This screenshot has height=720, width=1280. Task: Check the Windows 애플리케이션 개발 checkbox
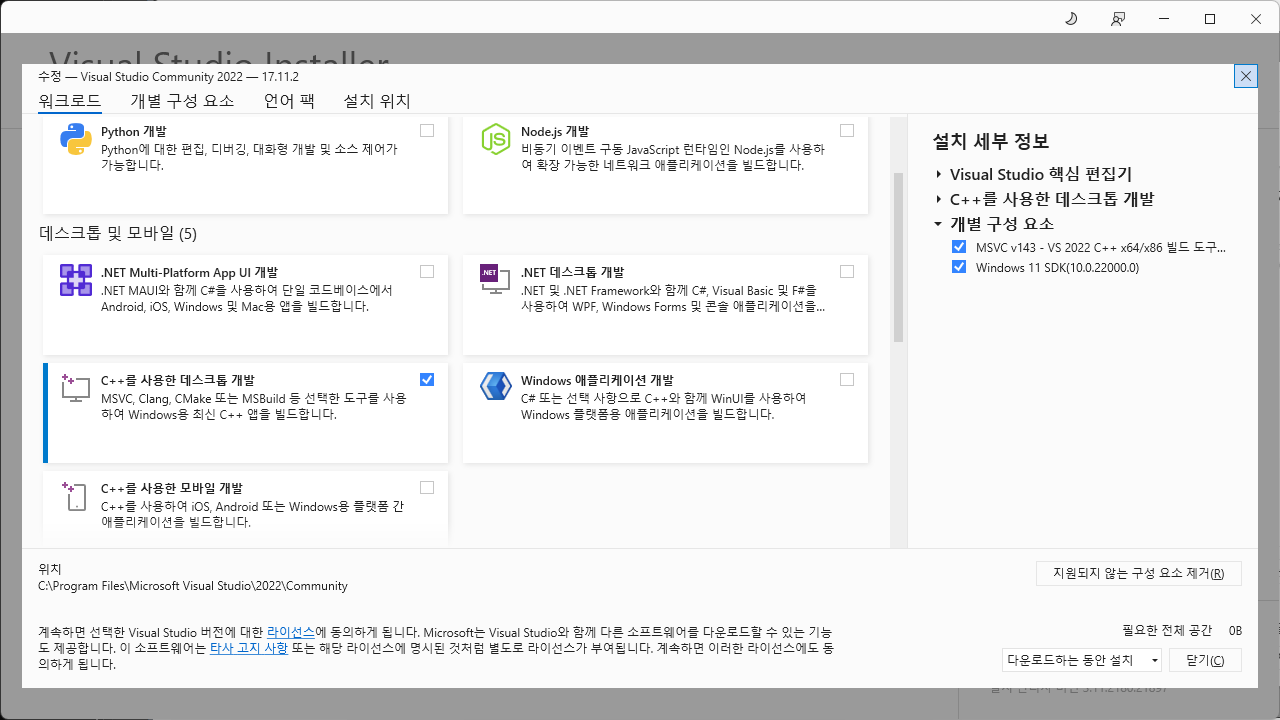click(847, 380)
